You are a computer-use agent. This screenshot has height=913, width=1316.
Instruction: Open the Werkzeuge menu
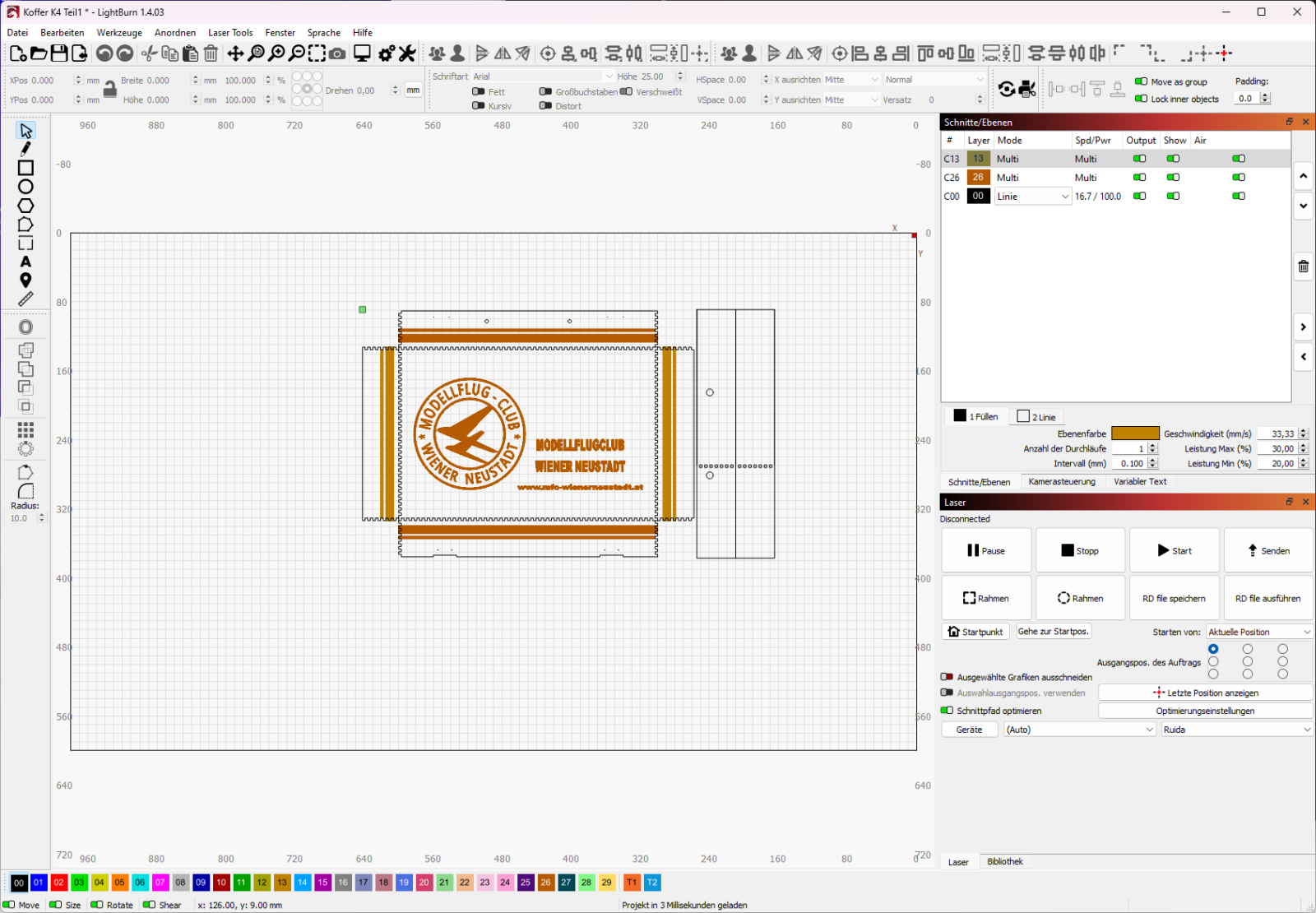119,33
